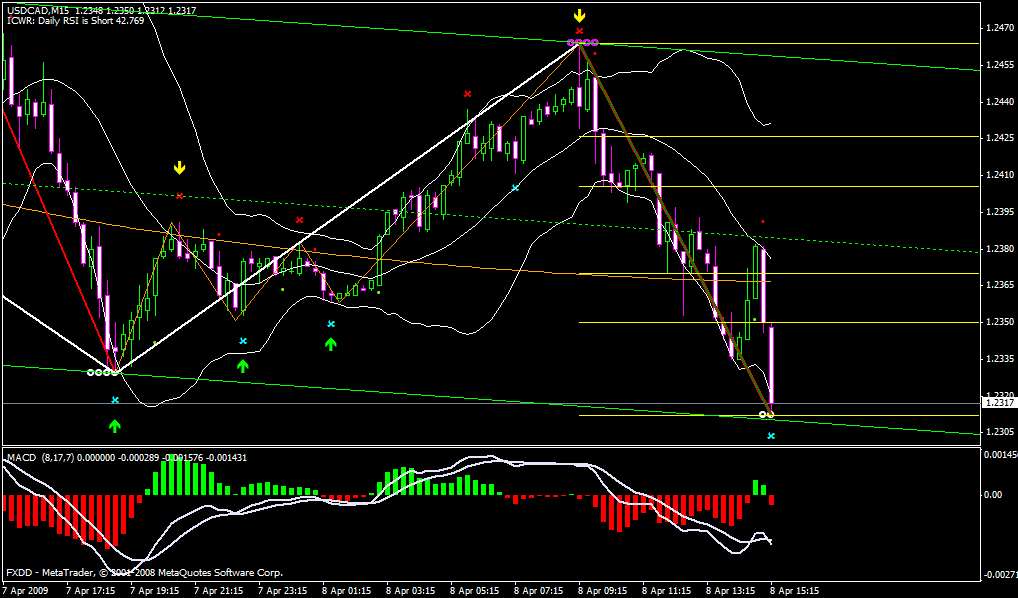Click the 1.2440 price scale label
Image resolution: width=1018 pixels, height=598 pixels.
999,102
